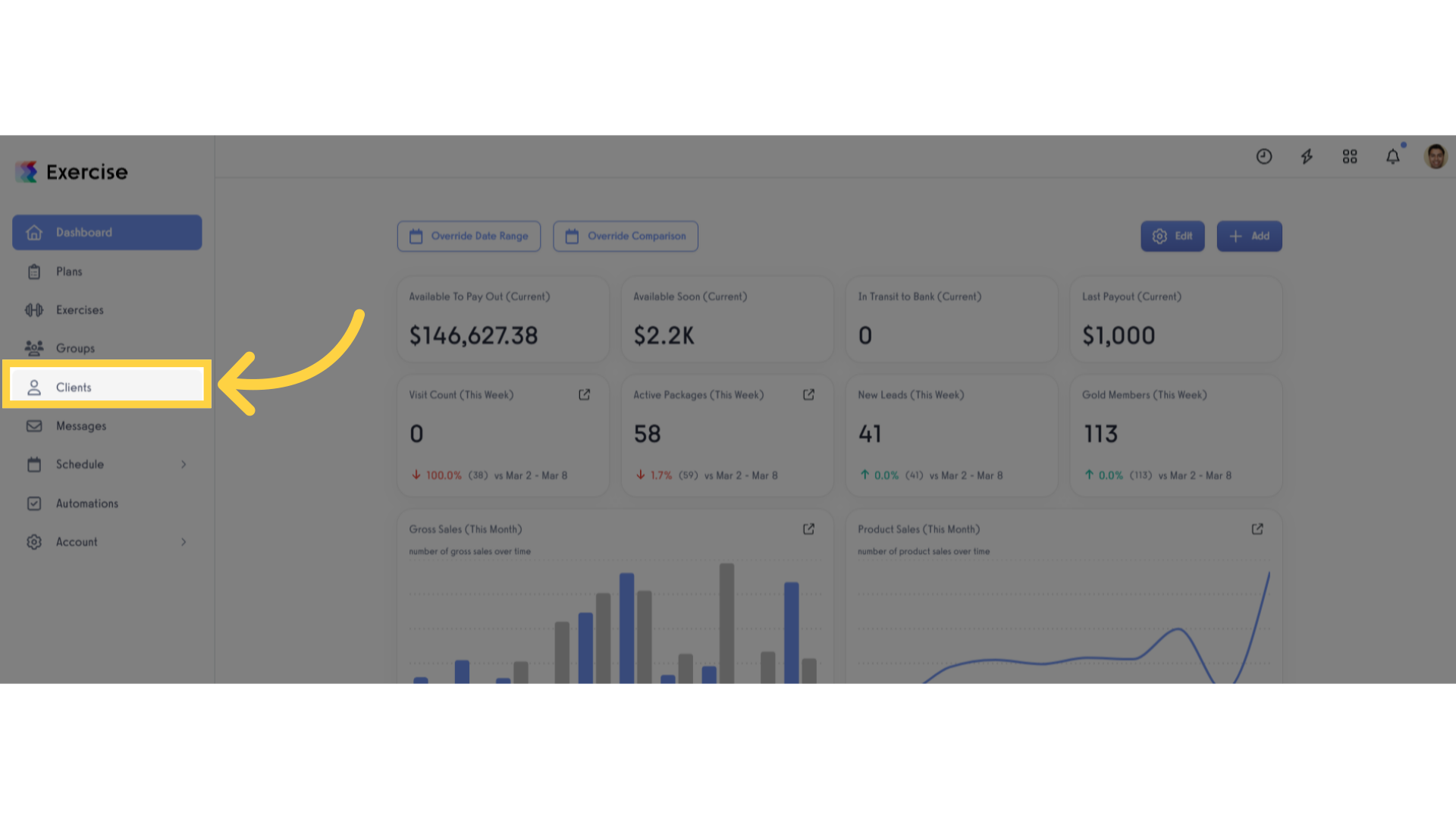Open Exercises from the sidebar
1456x819 pixels.
coord(107,309)
